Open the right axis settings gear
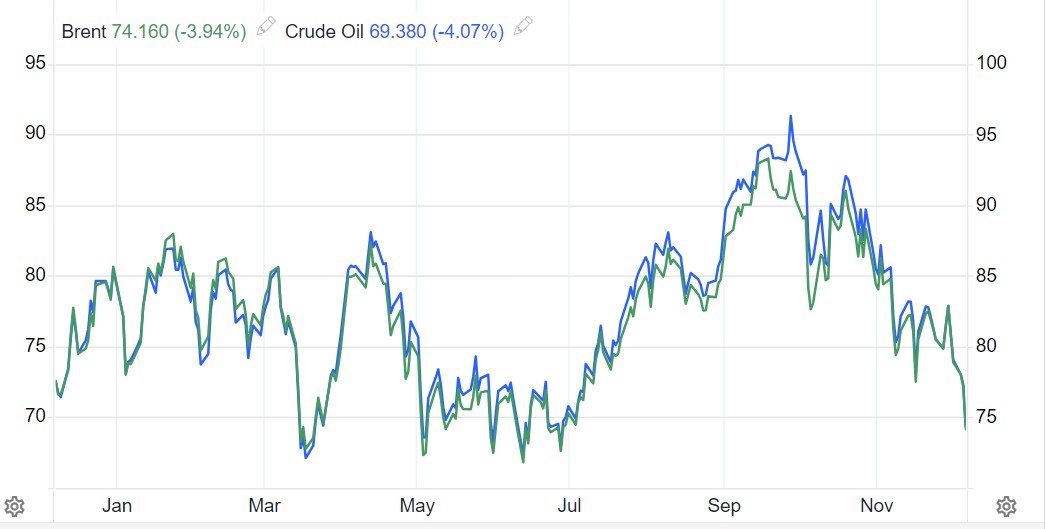This screenshot has width=1045, height=529. (x=1007, y=505)
